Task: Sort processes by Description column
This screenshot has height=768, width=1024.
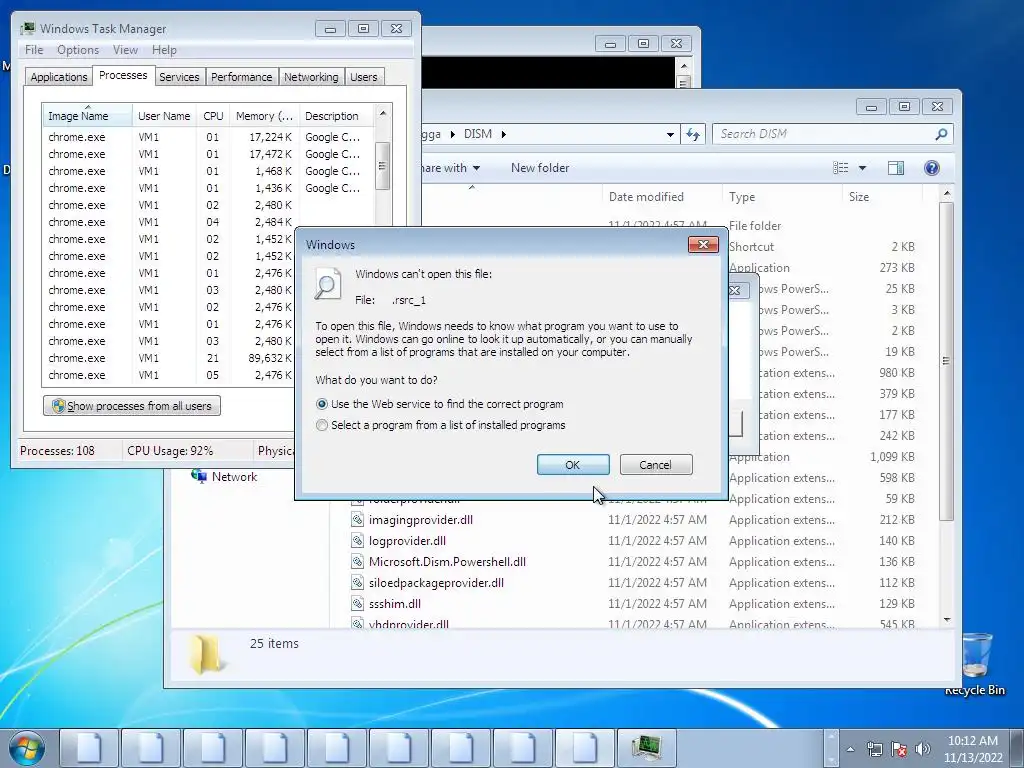Action: 336,116
